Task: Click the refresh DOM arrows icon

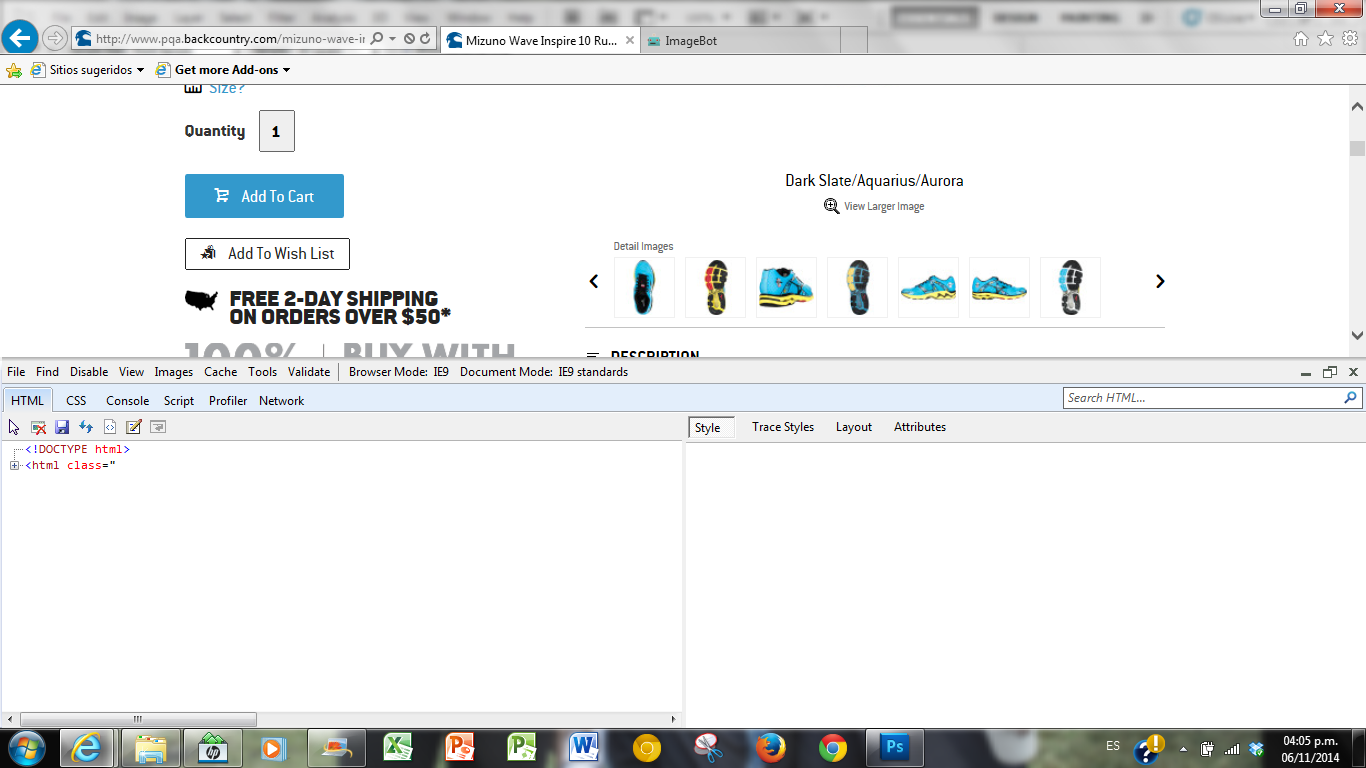Action: coord(86,427)
